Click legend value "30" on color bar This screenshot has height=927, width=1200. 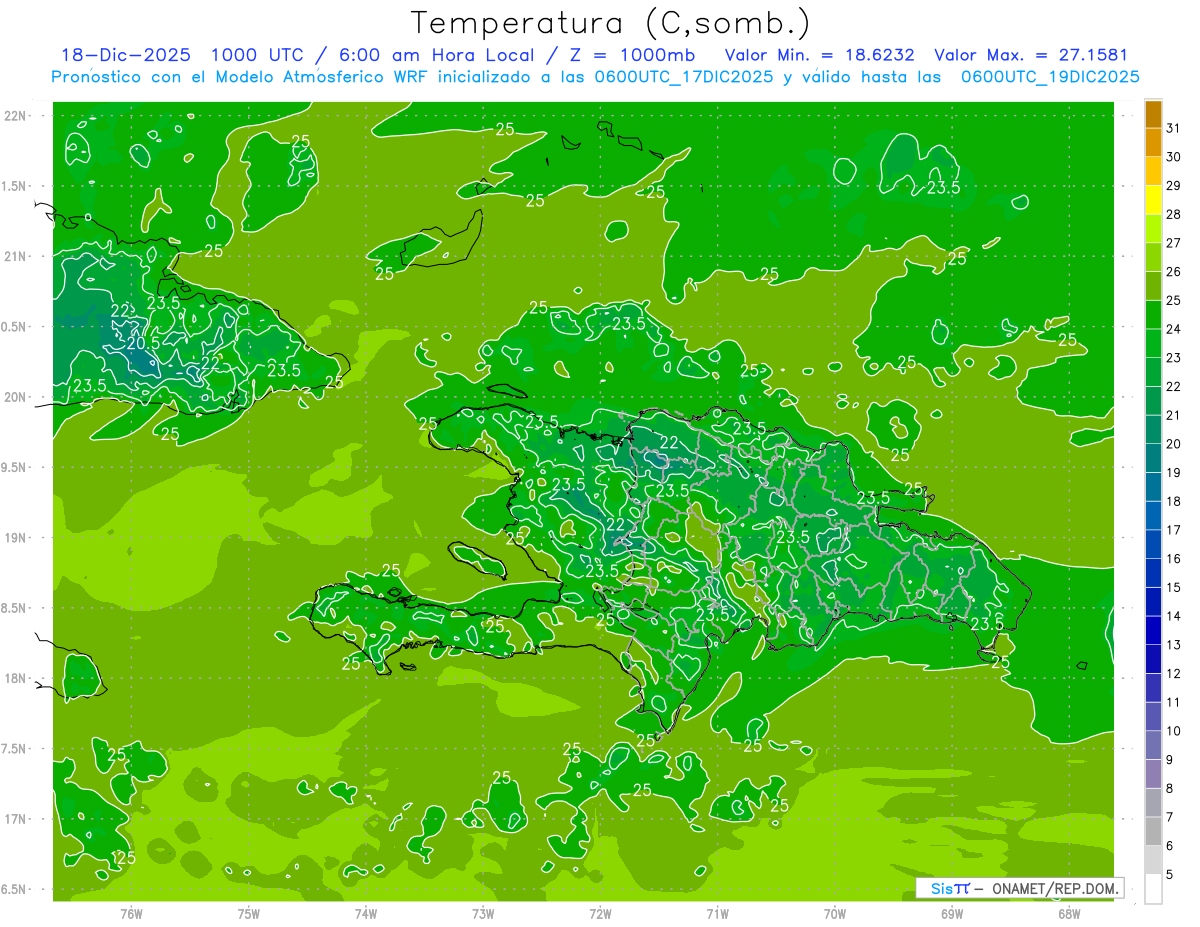pos(1174,157)
